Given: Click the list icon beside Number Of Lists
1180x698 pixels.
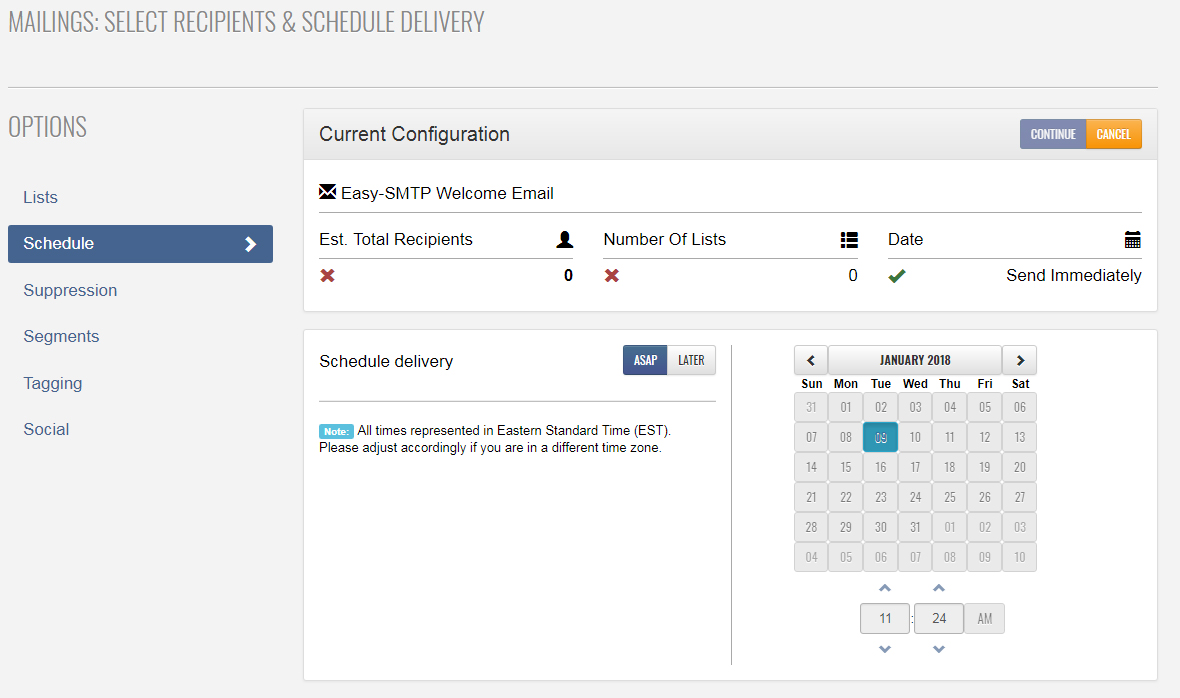Looking at the screenshot, I should [849, 240].
